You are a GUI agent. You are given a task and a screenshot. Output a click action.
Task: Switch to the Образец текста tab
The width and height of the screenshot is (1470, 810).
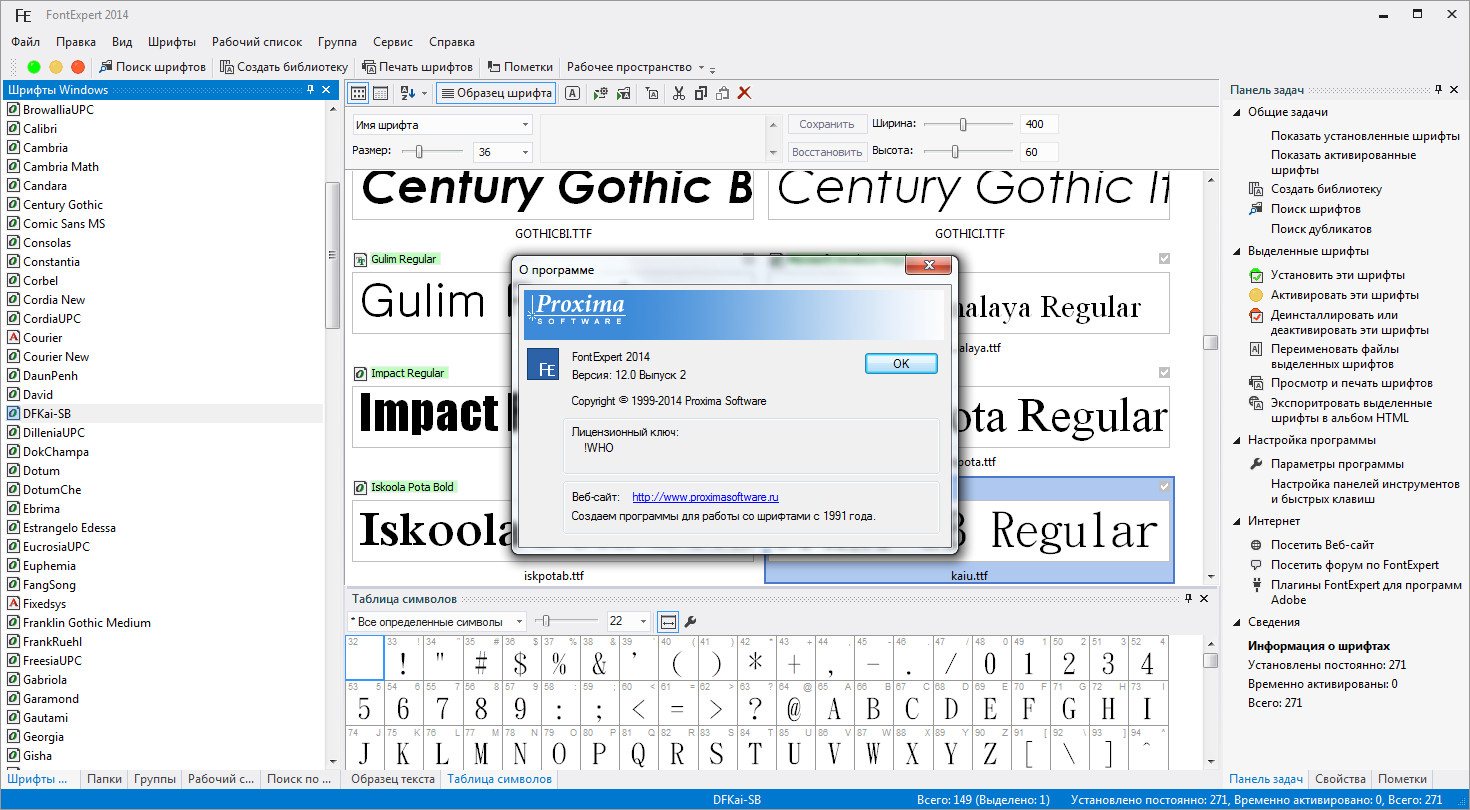point(391,779)
